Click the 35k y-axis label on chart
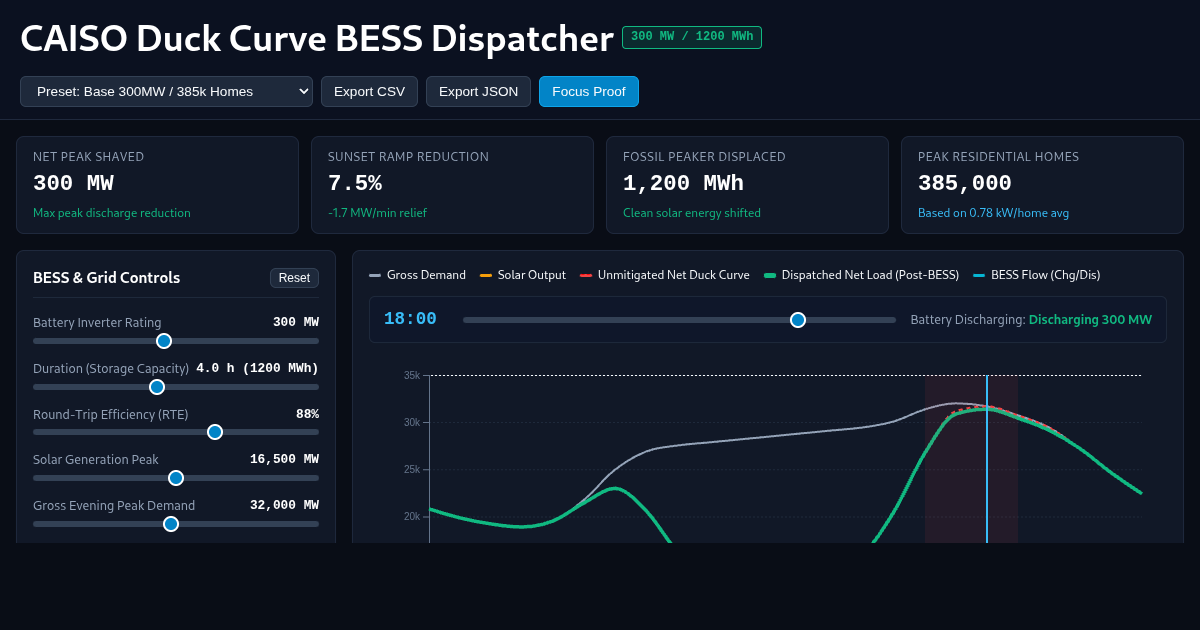 pos(412,375)
